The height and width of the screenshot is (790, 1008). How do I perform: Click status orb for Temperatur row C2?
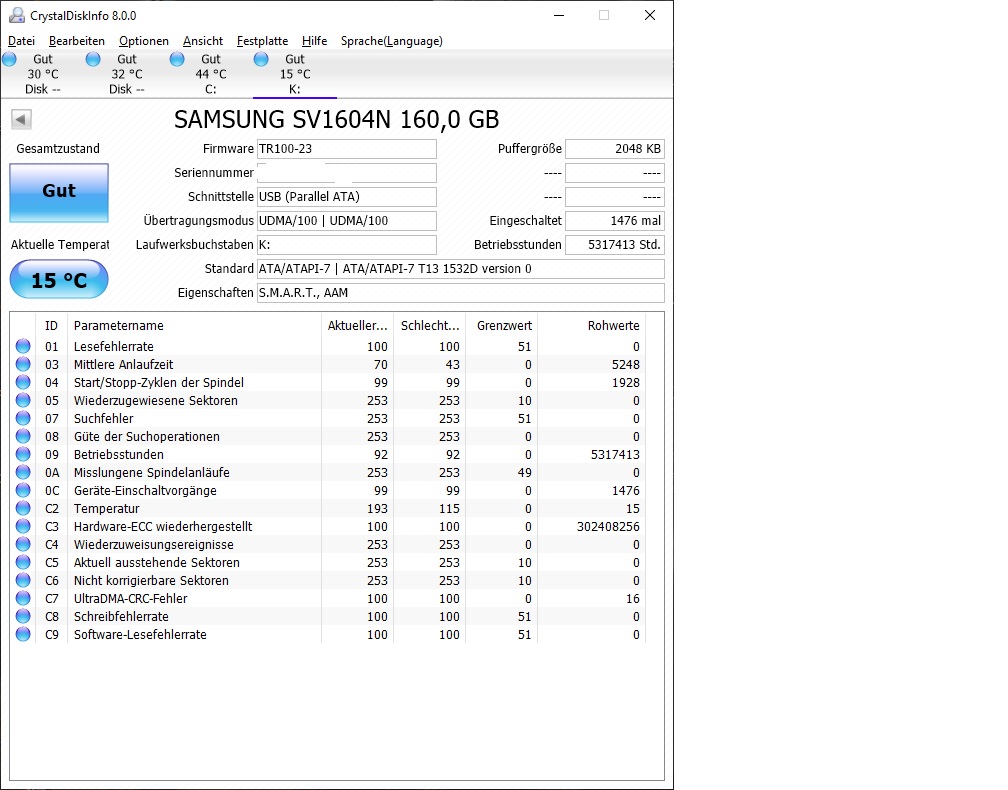coord(23,508)
